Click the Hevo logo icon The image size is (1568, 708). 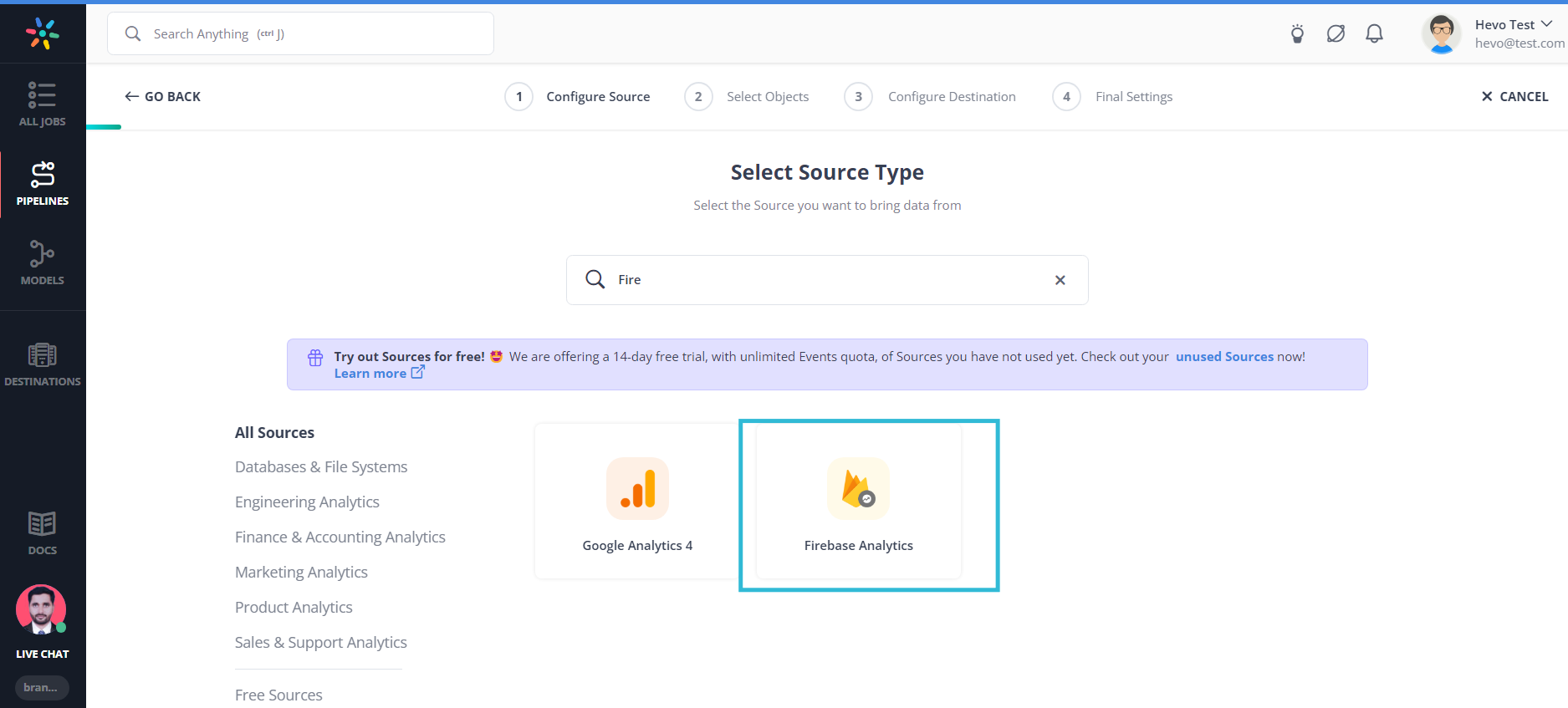(43, 33)
